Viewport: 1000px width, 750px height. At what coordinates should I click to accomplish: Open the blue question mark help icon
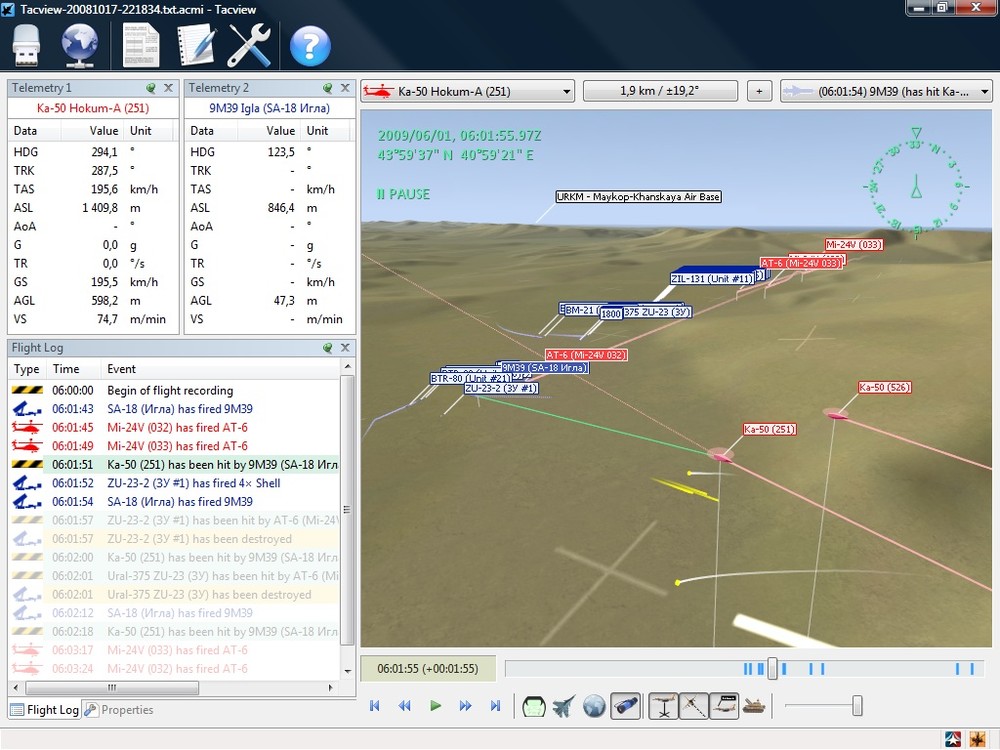pyautogui.click(x=310, y=46)
